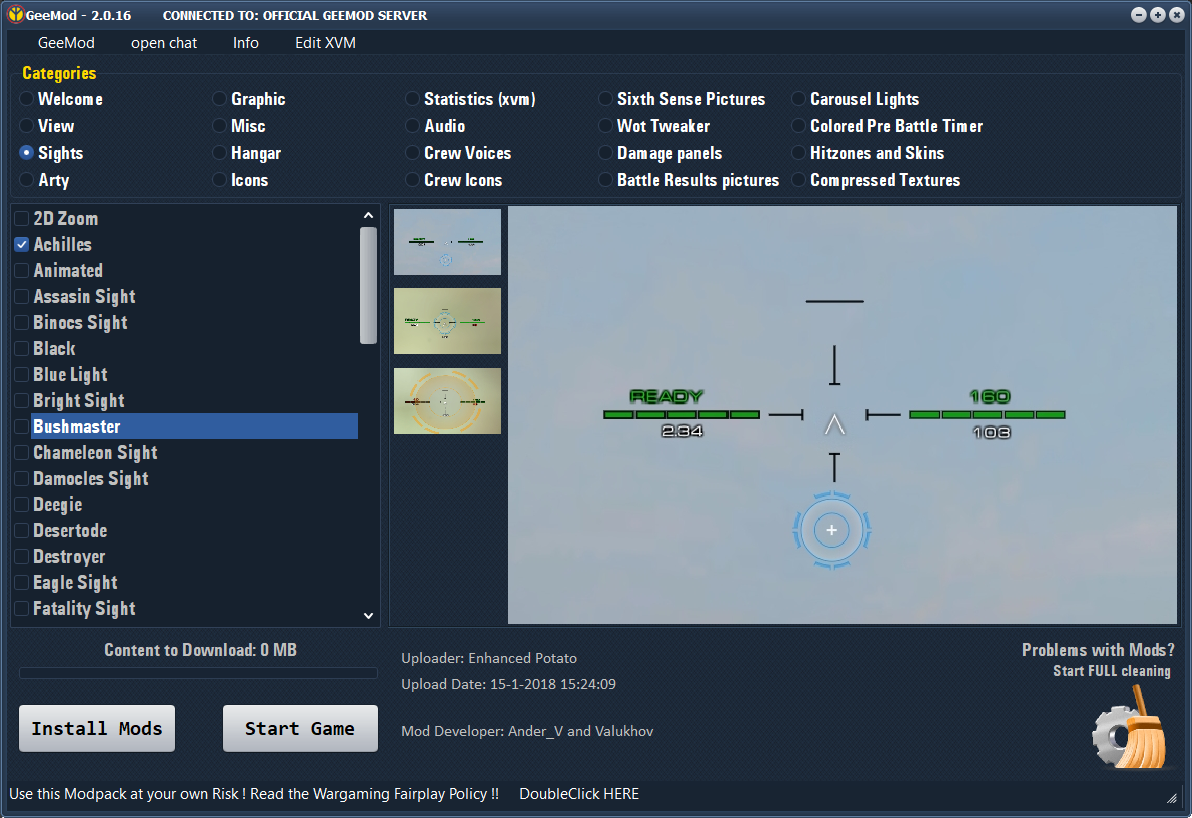This screenshot has width=1192, height=818.
Task: Open the Edit XVM menu
Action: pos(325,43)
